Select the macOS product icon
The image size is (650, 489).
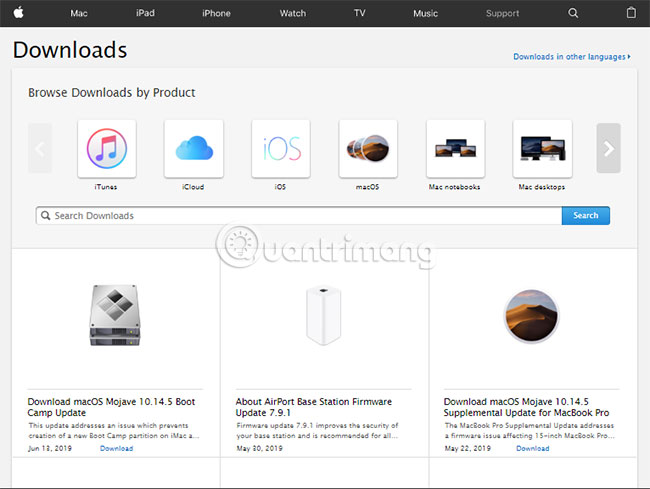point(368,149)
